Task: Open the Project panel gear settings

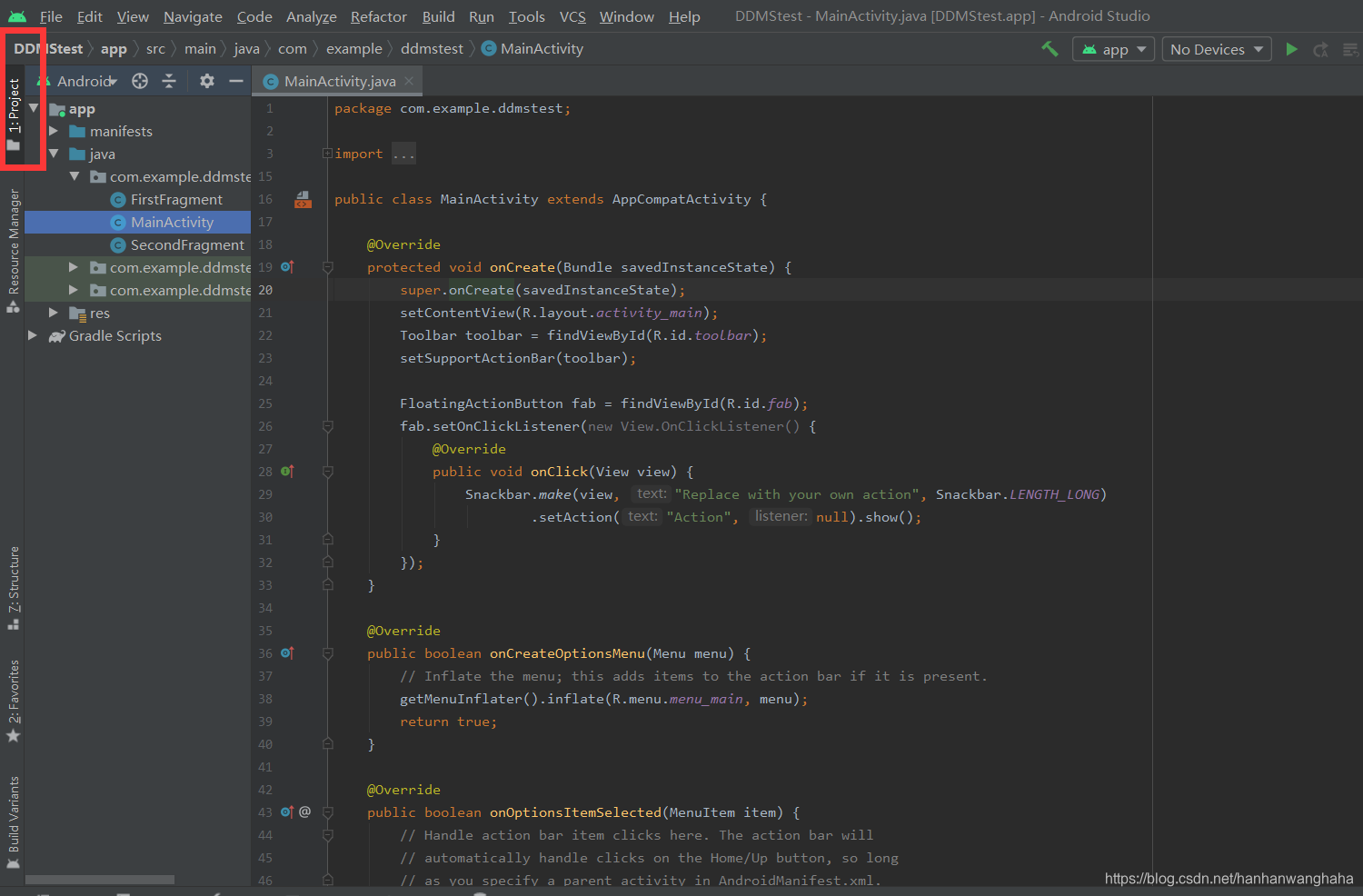Action: tap(207, 81)
